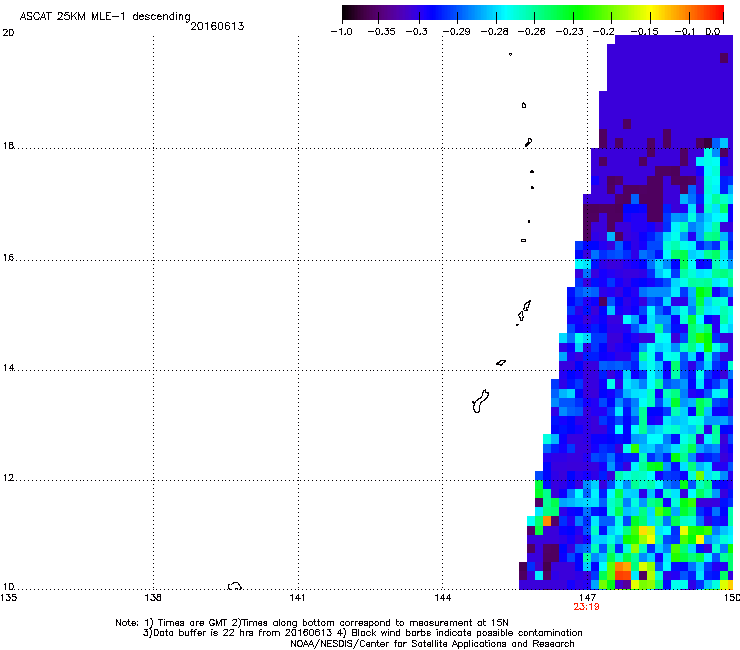
Task: Click the latitude label 16
Action: tap(8, 258)
